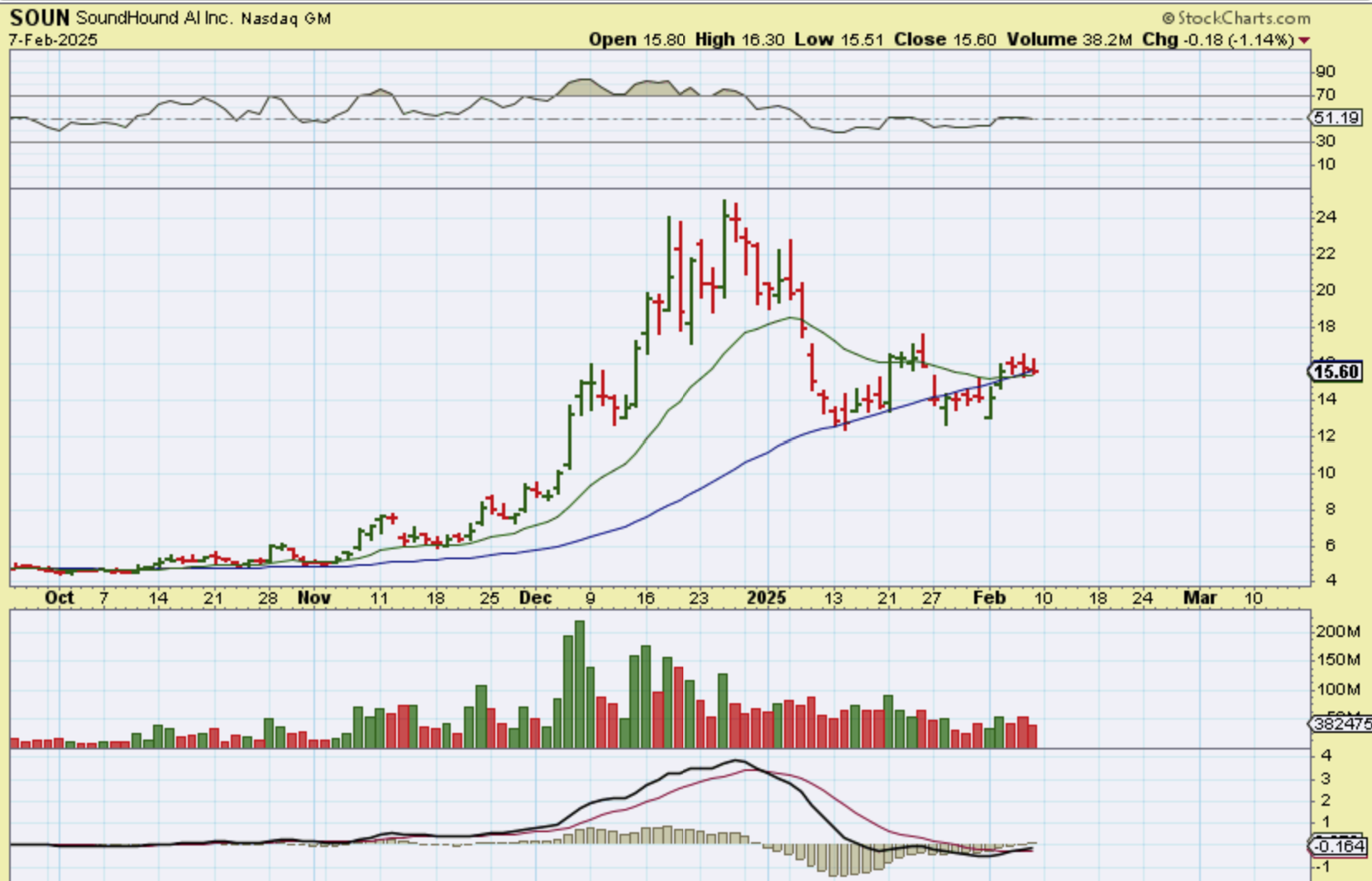Screen dimensions: 1372x881
Task: Click the 23 date axis label
Action: (699, 597)
